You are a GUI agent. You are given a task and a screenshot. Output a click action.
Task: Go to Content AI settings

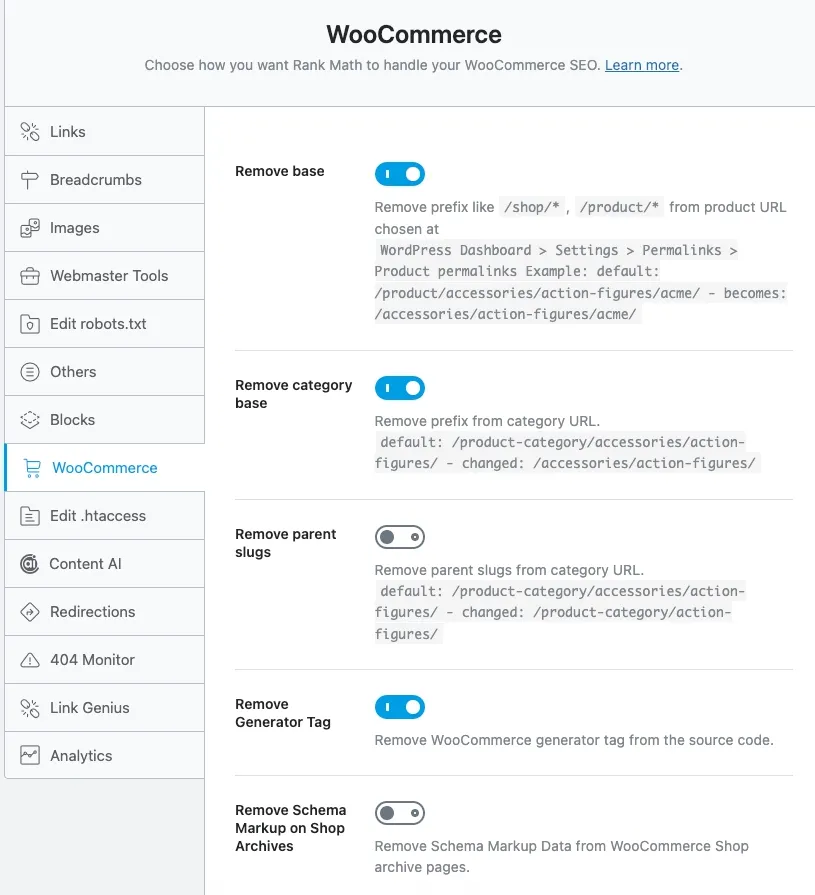pyautogui.click(x=104, y=564)
